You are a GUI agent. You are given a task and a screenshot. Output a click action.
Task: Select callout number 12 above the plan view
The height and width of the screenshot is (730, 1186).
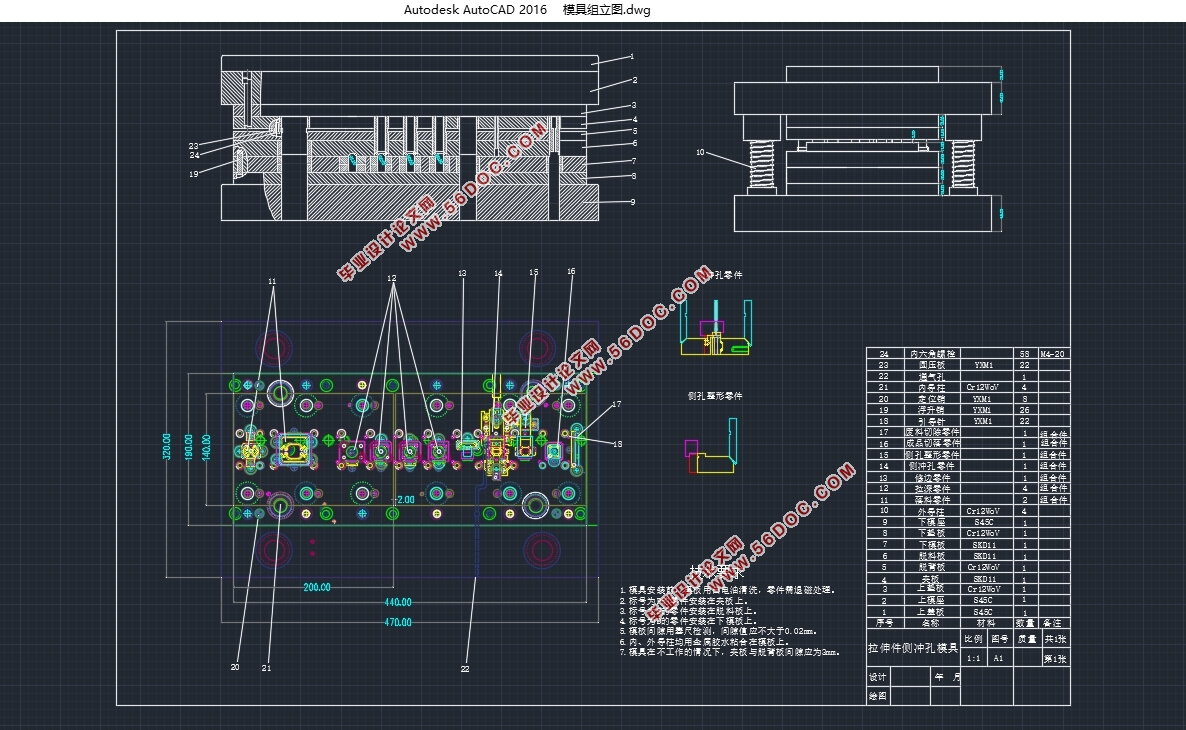[x=392, y=278]
